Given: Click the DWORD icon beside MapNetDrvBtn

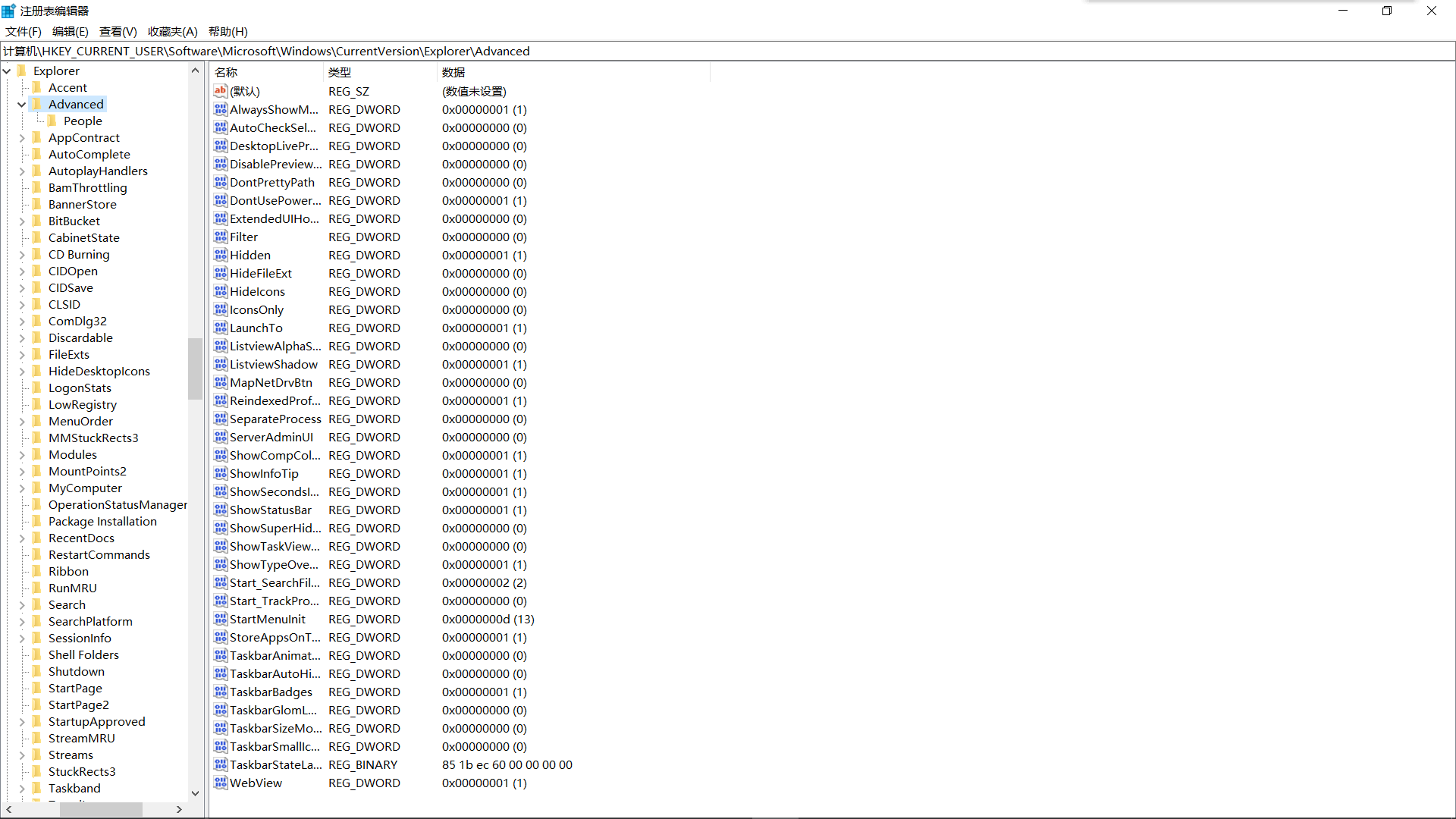Looking at the screenshot, I should click(220, 382).
